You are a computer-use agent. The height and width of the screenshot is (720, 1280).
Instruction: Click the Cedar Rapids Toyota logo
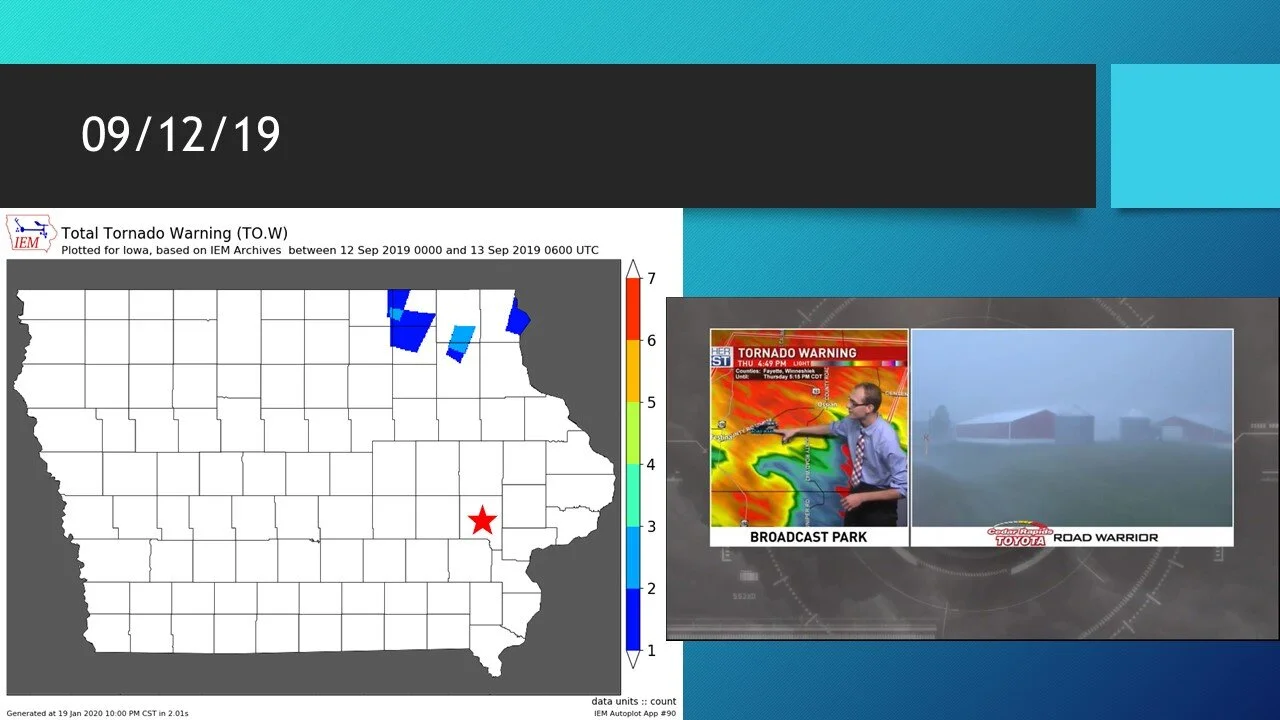(x=1020, y=535)
